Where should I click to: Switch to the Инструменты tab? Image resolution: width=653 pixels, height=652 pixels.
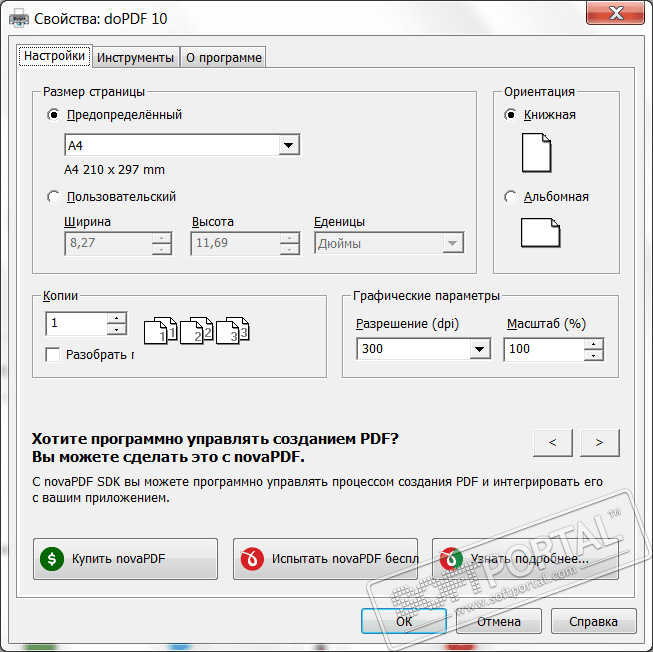click(x=135, y=57)
